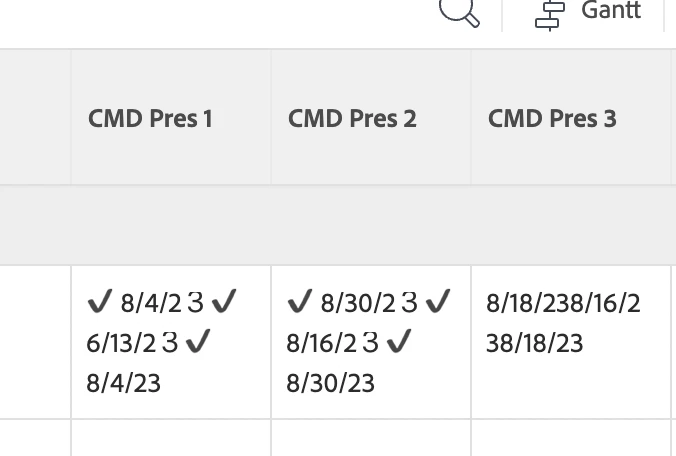Open search with the magnifier icon
Viewport: 676px width, 456px height.
click(459, 12)
